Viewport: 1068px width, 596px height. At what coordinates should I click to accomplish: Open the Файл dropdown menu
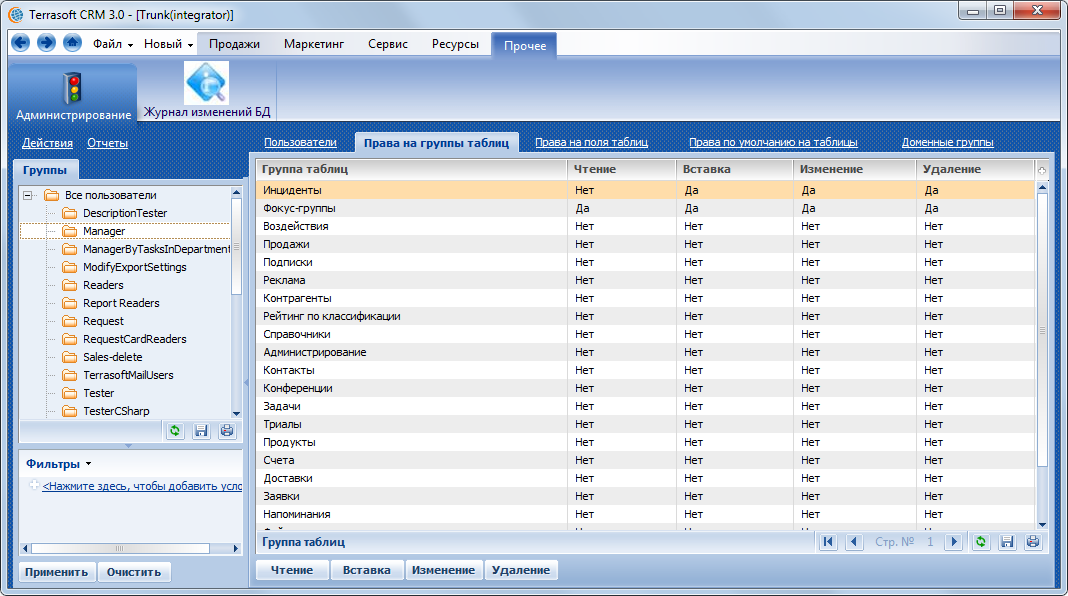click(113, 44)
